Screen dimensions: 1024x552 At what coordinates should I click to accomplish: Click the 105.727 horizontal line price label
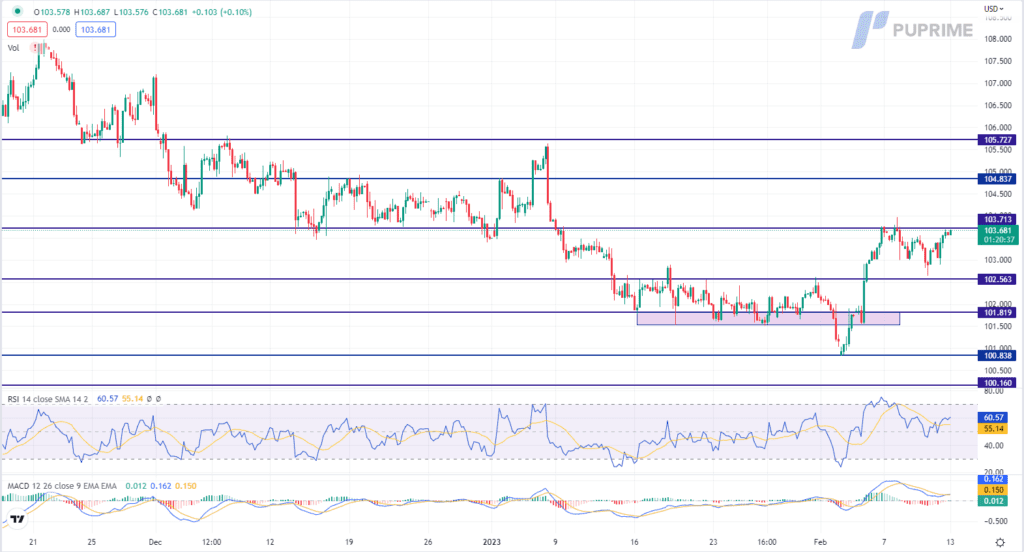click(997, 140)
